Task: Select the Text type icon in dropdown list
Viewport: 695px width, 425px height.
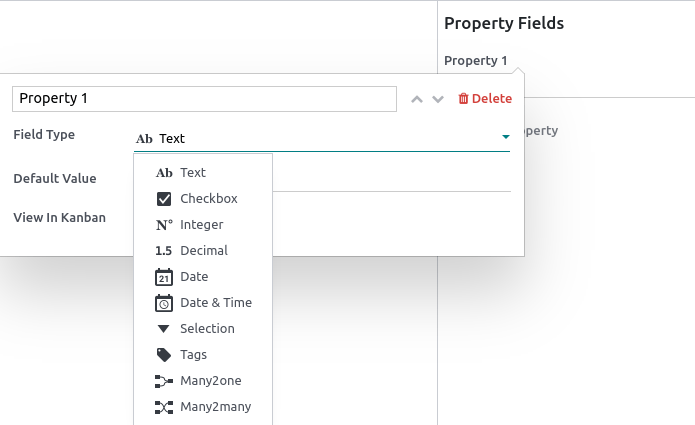Action: click(x=164, y=173)
